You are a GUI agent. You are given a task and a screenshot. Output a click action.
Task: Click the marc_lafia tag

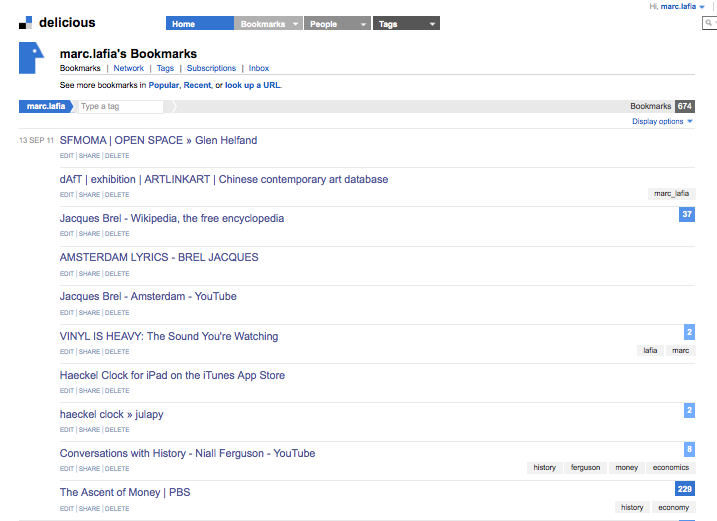tap(671, 193)
